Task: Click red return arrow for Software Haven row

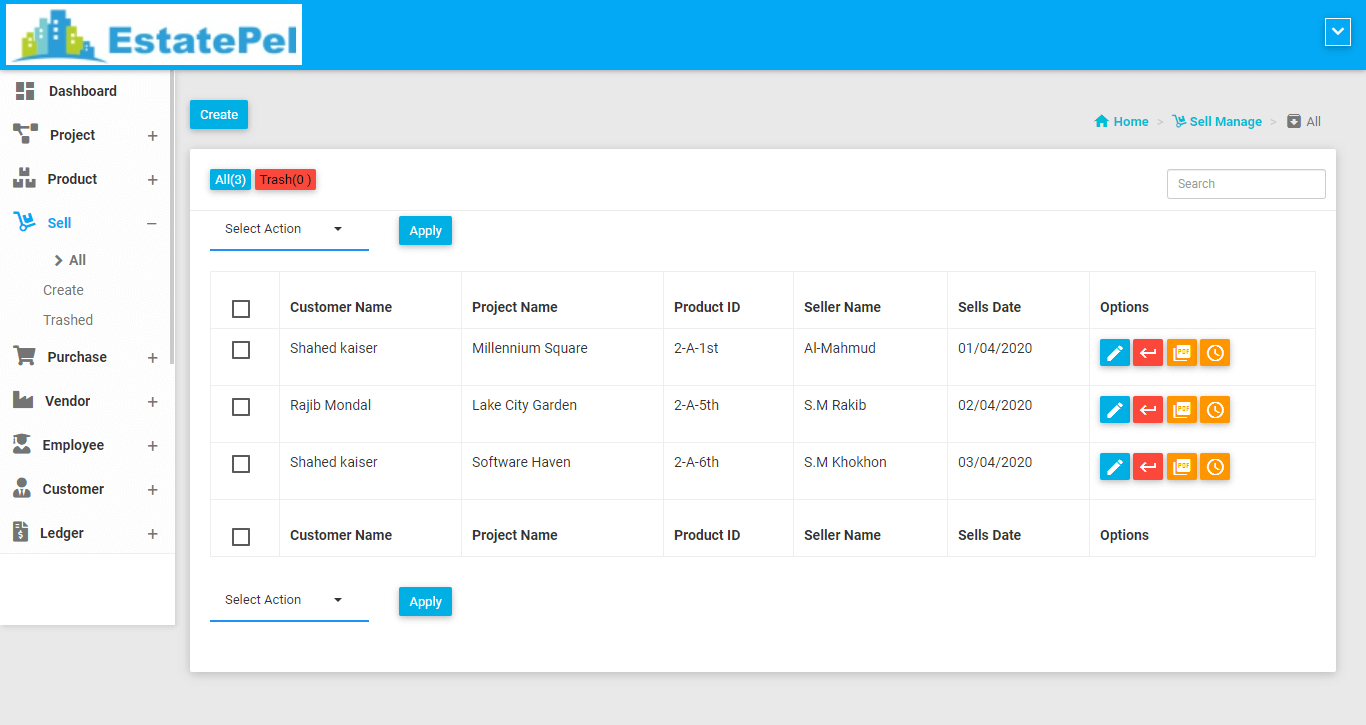Action: tap(1148, 467)
